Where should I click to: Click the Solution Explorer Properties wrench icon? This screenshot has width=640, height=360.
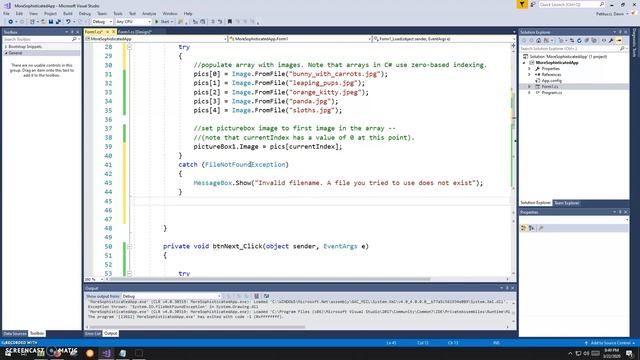[x=611, y=40]
